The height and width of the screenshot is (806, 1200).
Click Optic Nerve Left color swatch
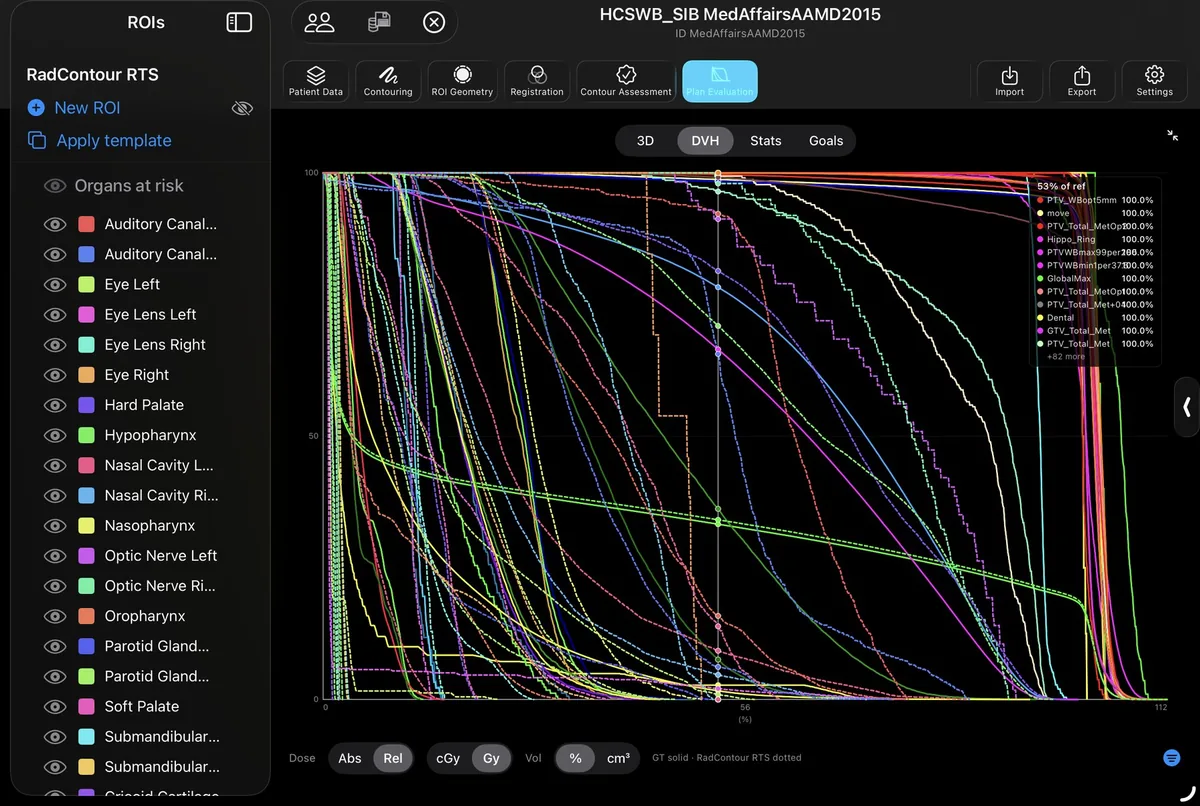click(x=86, y=556)
